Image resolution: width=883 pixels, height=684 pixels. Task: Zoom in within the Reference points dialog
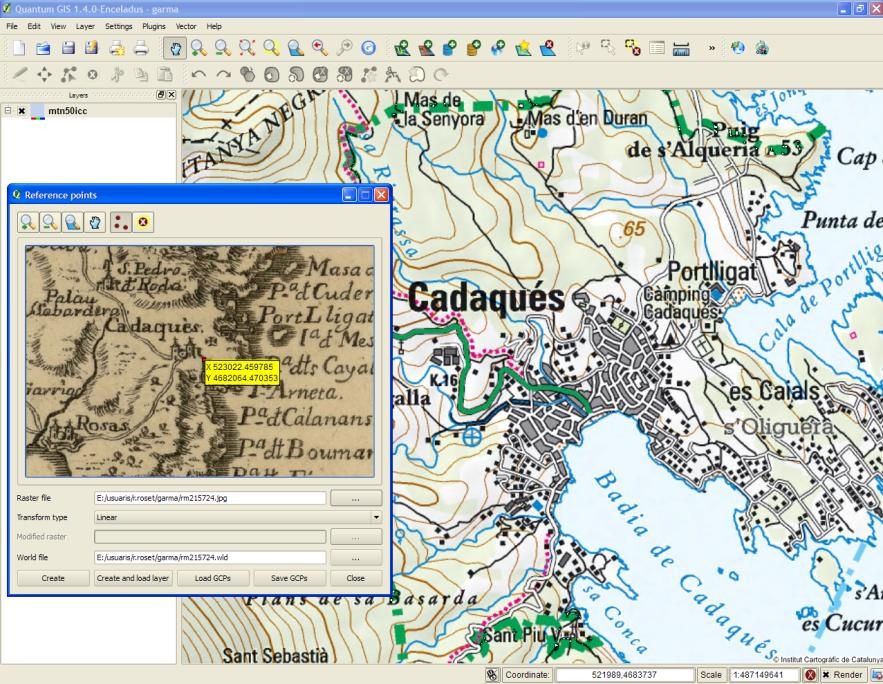click(x=28, y=222)
